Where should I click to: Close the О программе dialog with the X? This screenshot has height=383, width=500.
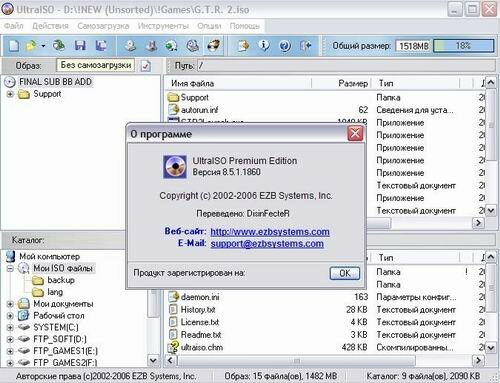(x=355, y=134)
